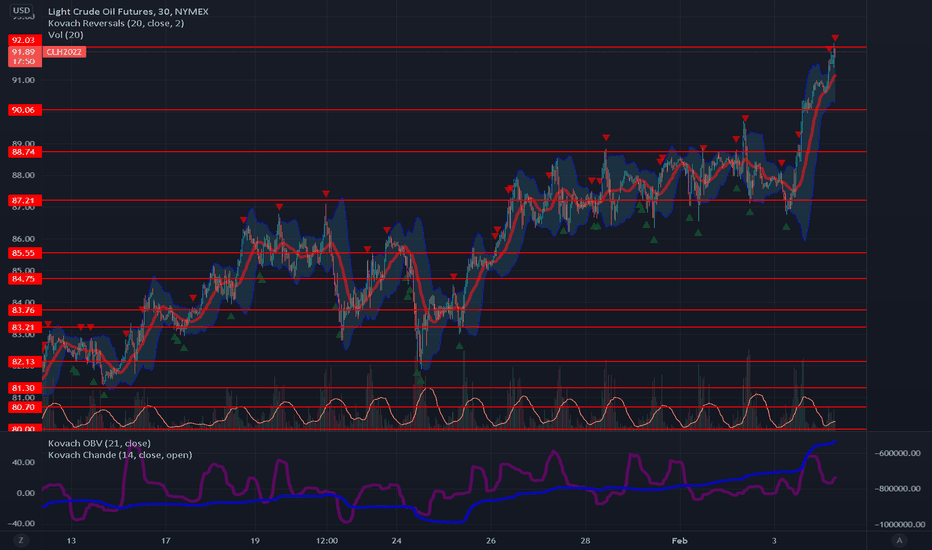This screenshot has width=932, height=550.
Task: Click the -40.00 Chande scale value
Action: (22, 524)
